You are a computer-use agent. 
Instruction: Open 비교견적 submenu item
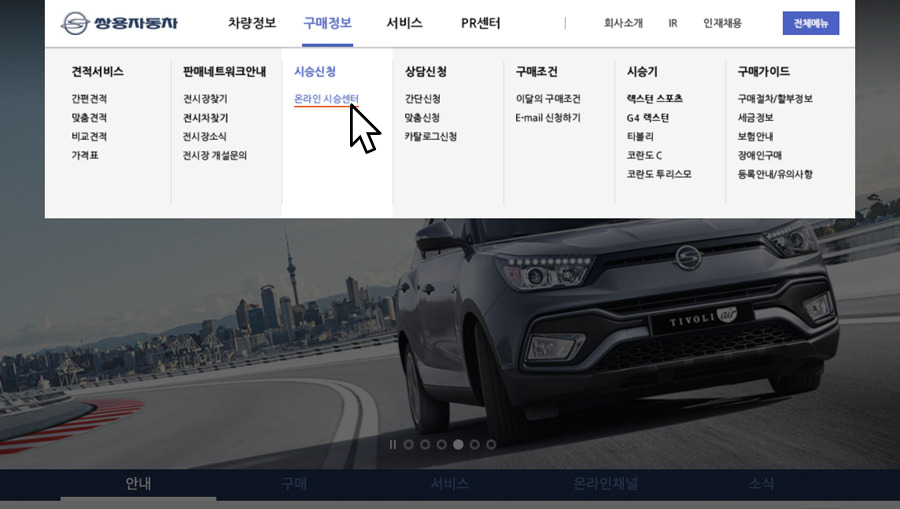(x=89, y=137)
